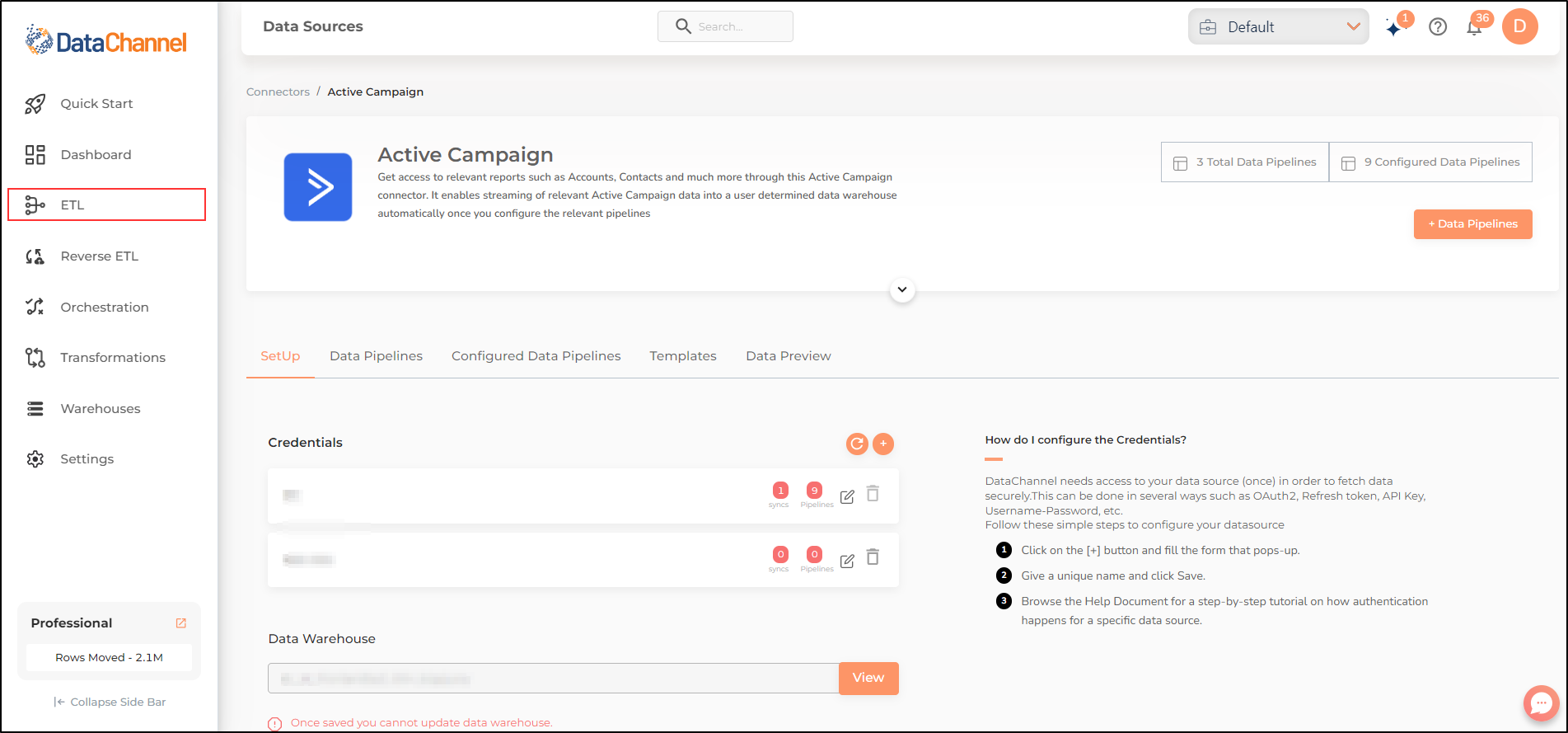Click the + Data Pipelines button

(1473, 224)
